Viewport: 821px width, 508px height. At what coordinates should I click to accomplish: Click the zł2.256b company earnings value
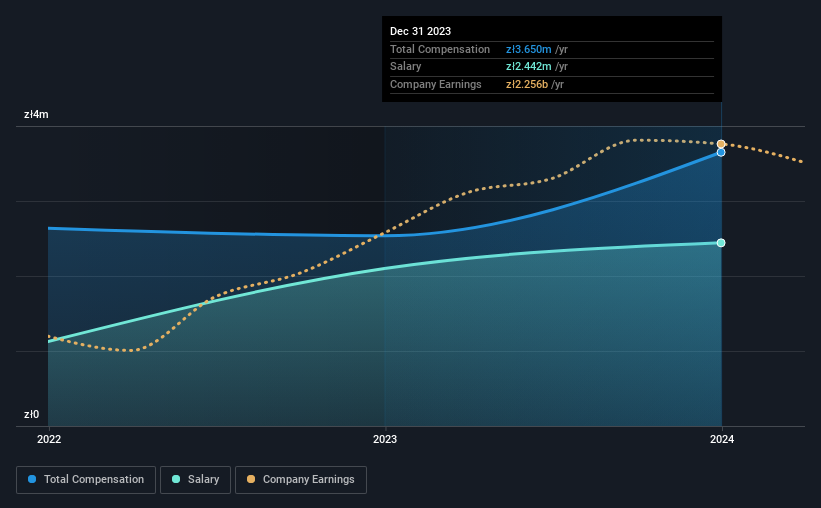[x=527, y=84]
